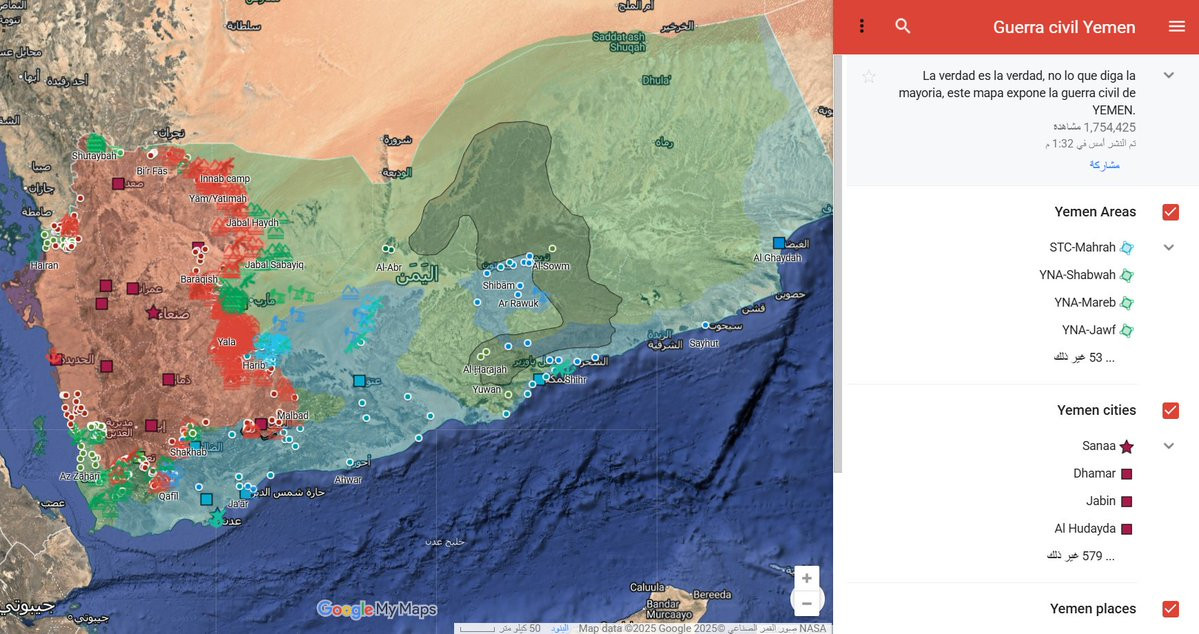
Task: Click the search magnifier icon
Action: (x=903, y=26)
